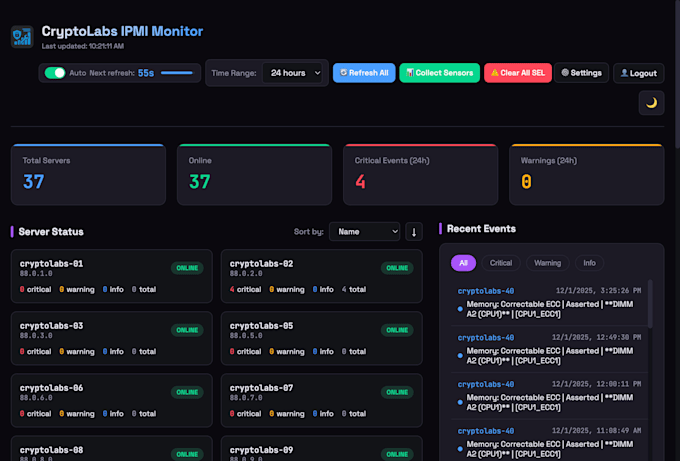Open the cryptolabs-01 server card
This screenshot has width=680, height=461.
pos(112,276)
